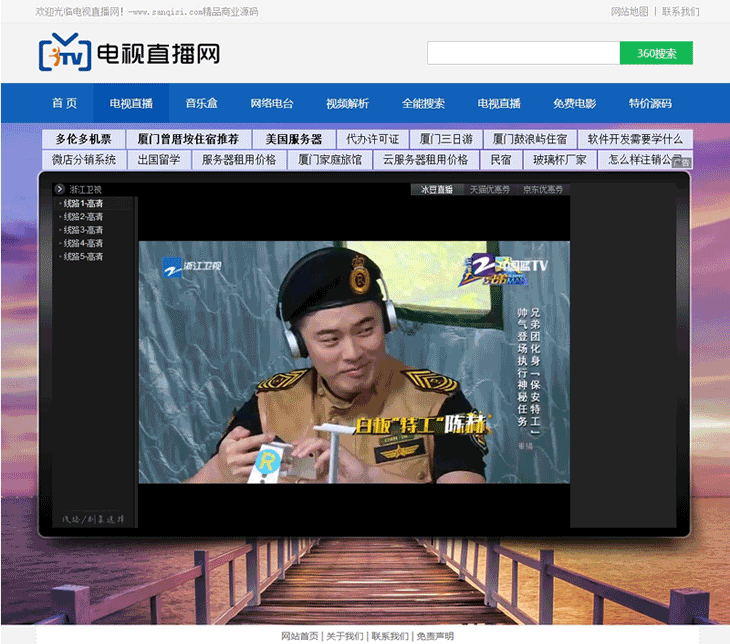Click the 云服务器租用价格 ad link

[426, 160]
